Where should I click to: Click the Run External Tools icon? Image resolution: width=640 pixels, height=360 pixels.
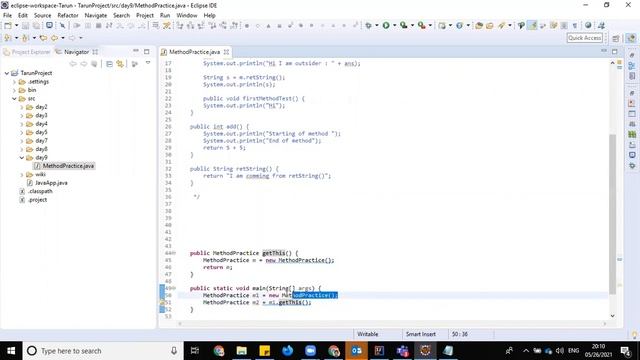[x=422, y=25]
